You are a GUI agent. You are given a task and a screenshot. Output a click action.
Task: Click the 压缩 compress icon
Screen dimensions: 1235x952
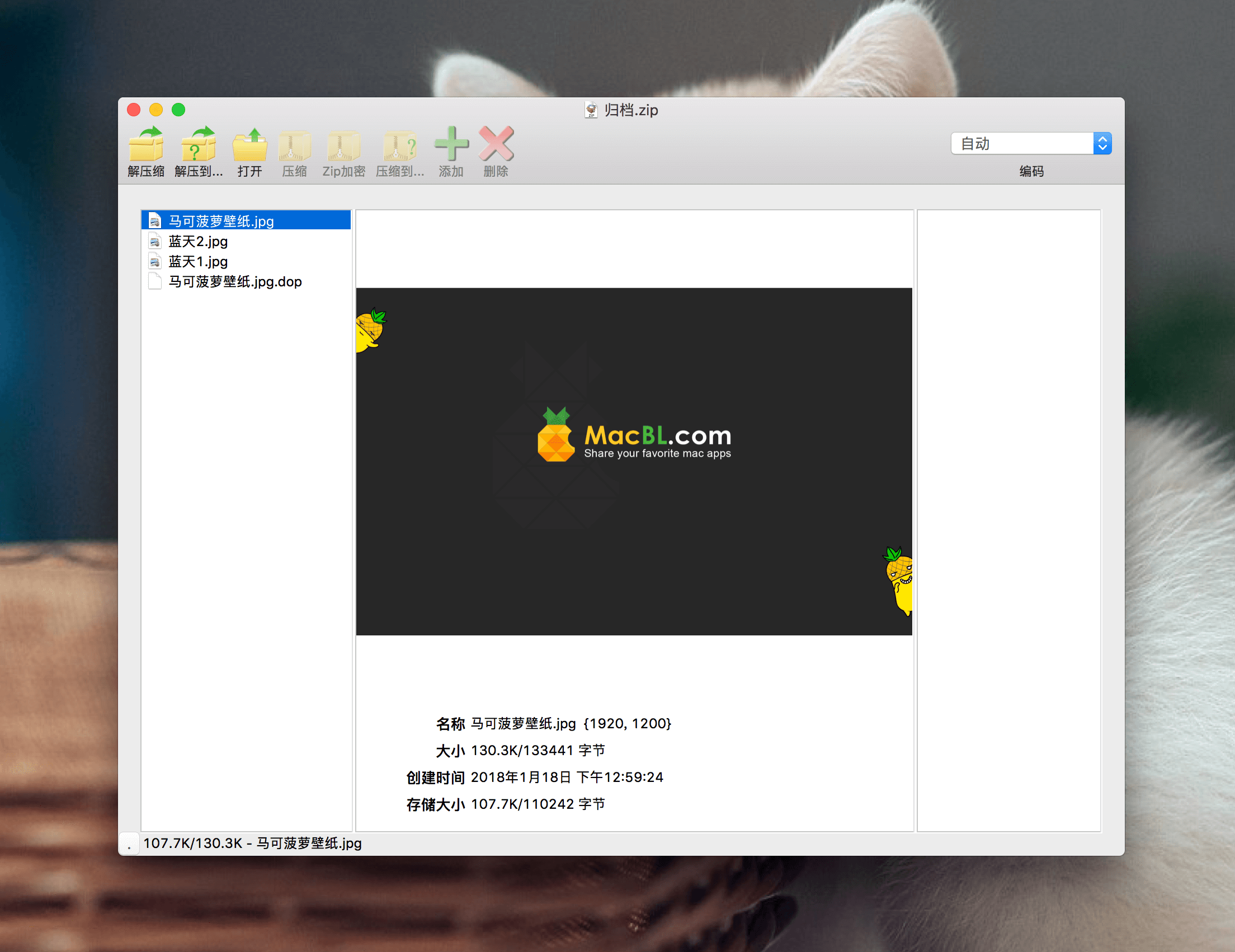point(295,145)
